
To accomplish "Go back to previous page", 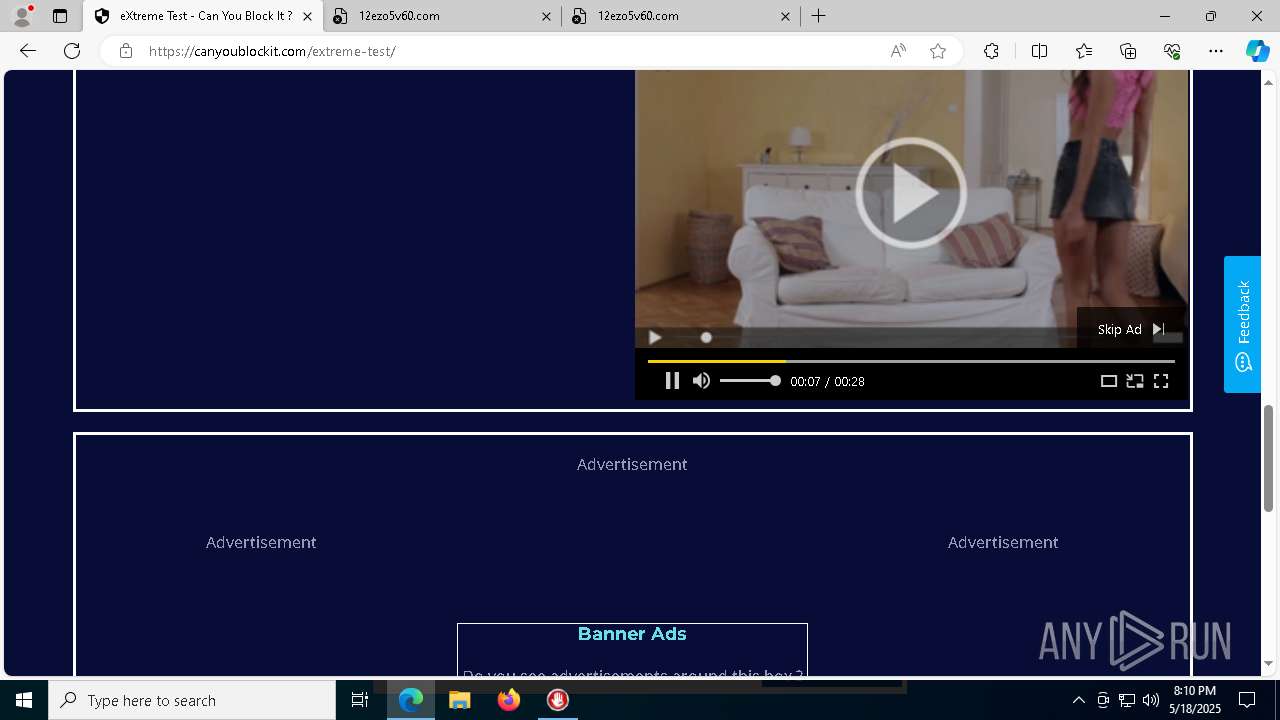I will pyautogui.click(x=28, y=51).
